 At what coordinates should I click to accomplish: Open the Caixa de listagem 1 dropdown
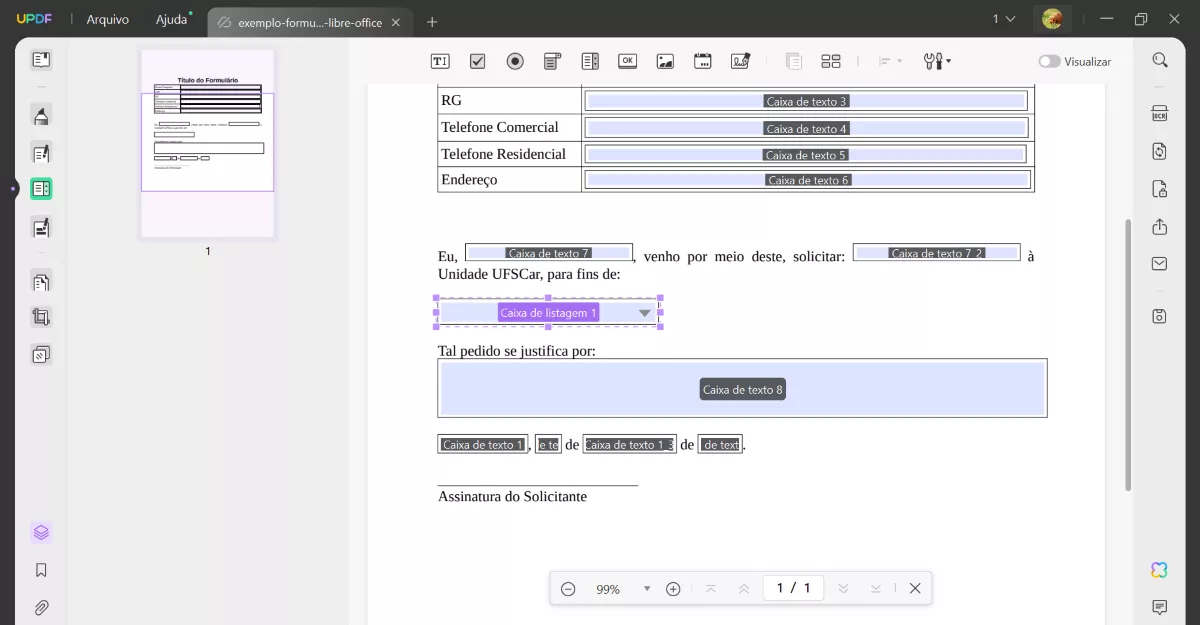pyautogui.click(x=645, y=312)
